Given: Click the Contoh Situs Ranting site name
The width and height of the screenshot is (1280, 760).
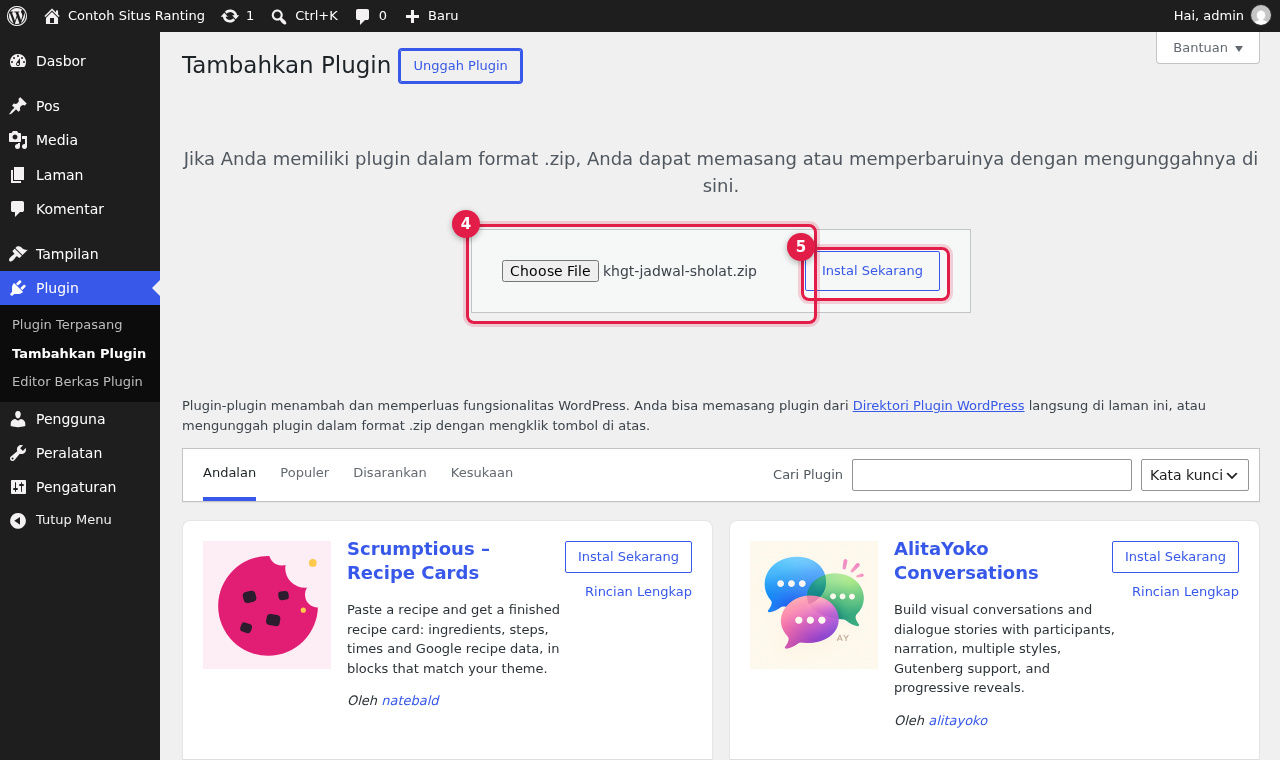Looking at the screenshot, I should click(136, 16).
